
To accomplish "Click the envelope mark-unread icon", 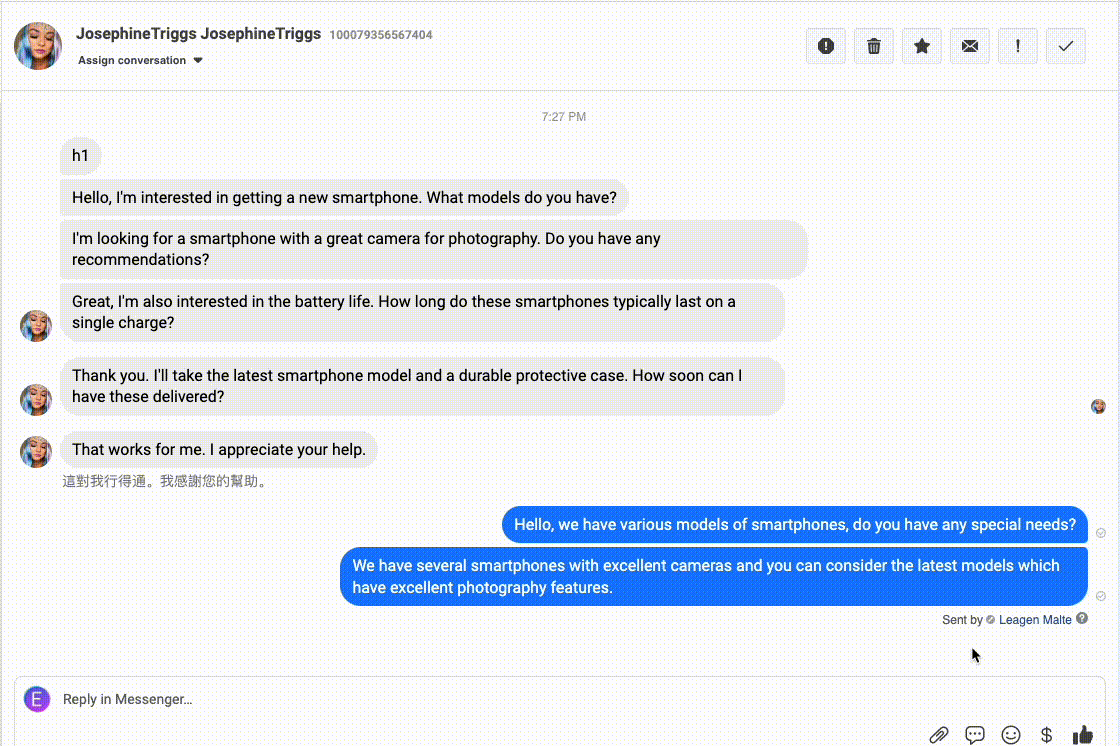I will click(x=969, y=46).
